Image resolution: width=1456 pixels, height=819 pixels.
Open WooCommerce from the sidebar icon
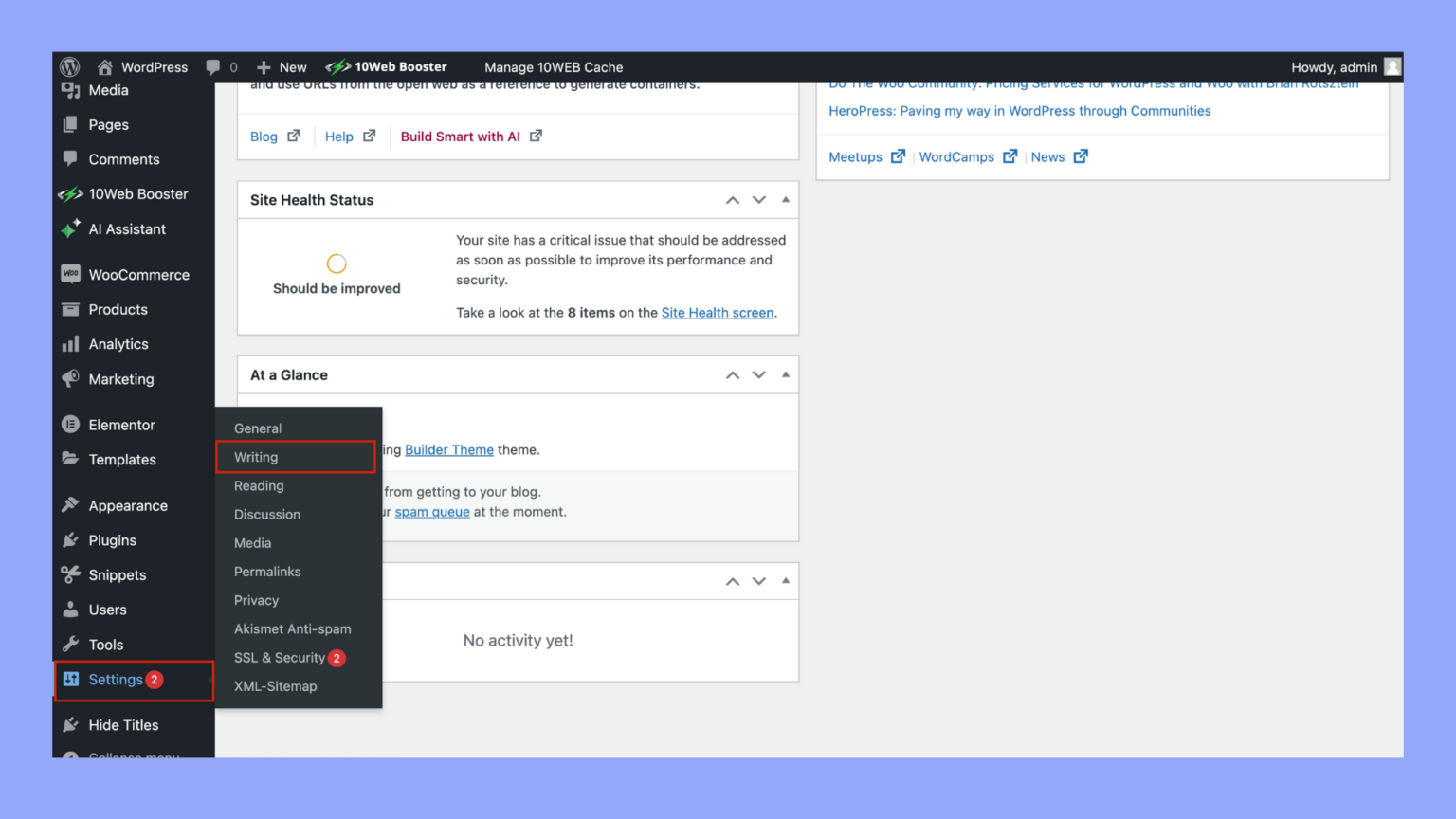pyautogui.click(x=71, y=274)
